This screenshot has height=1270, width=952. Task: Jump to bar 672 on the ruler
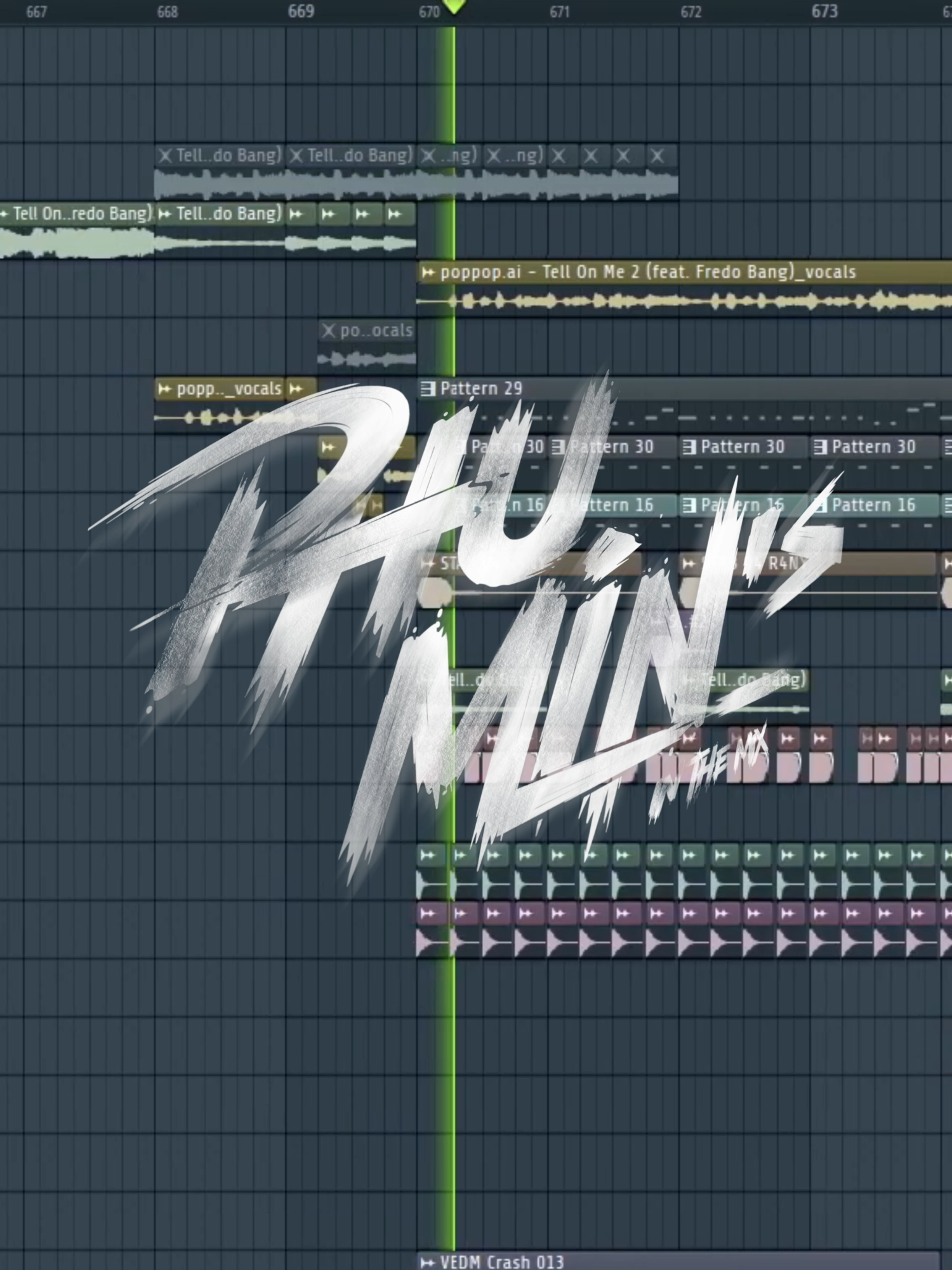[691, 12]
